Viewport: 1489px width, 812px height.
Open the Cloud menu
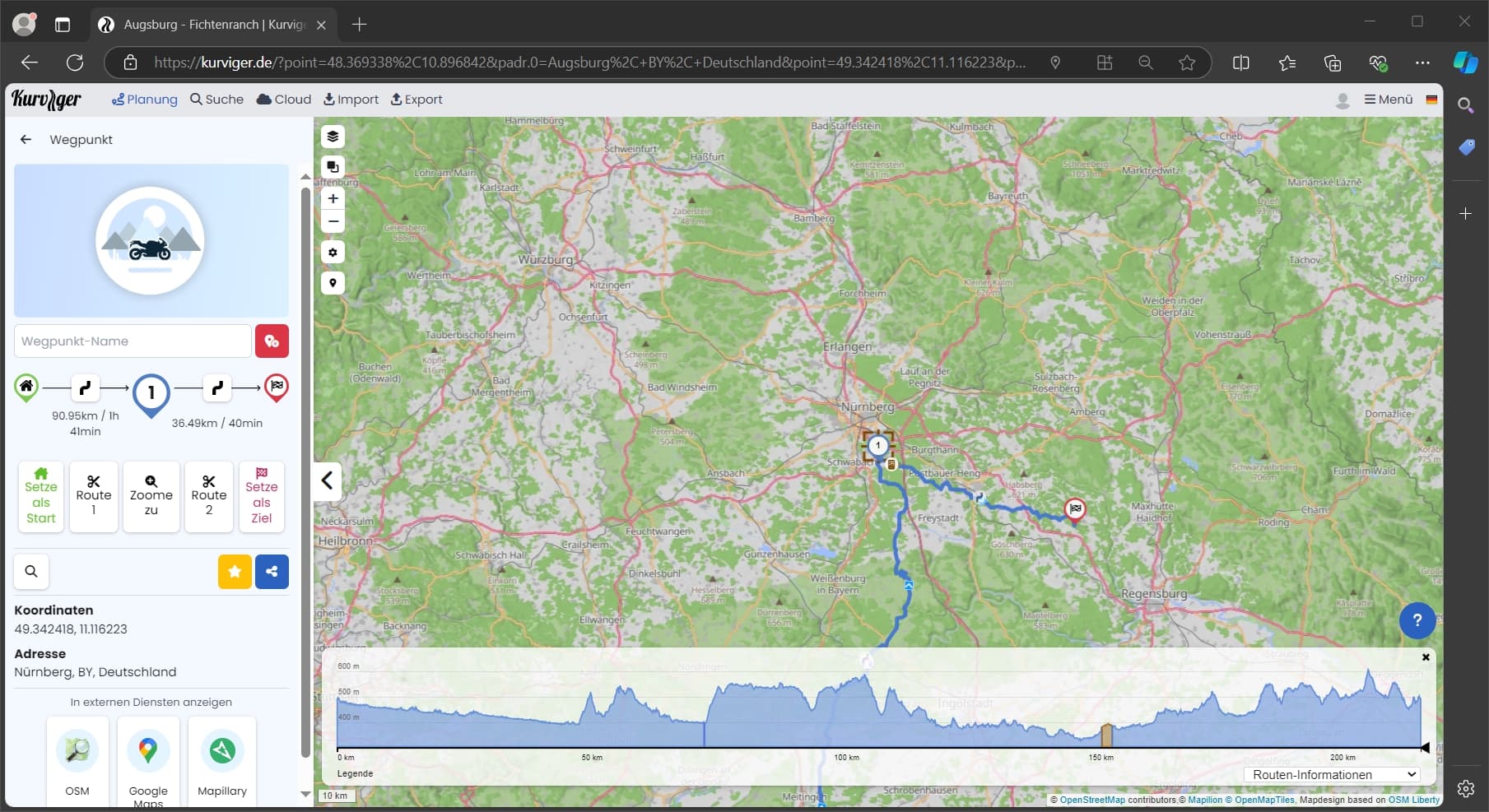[284, 100]
